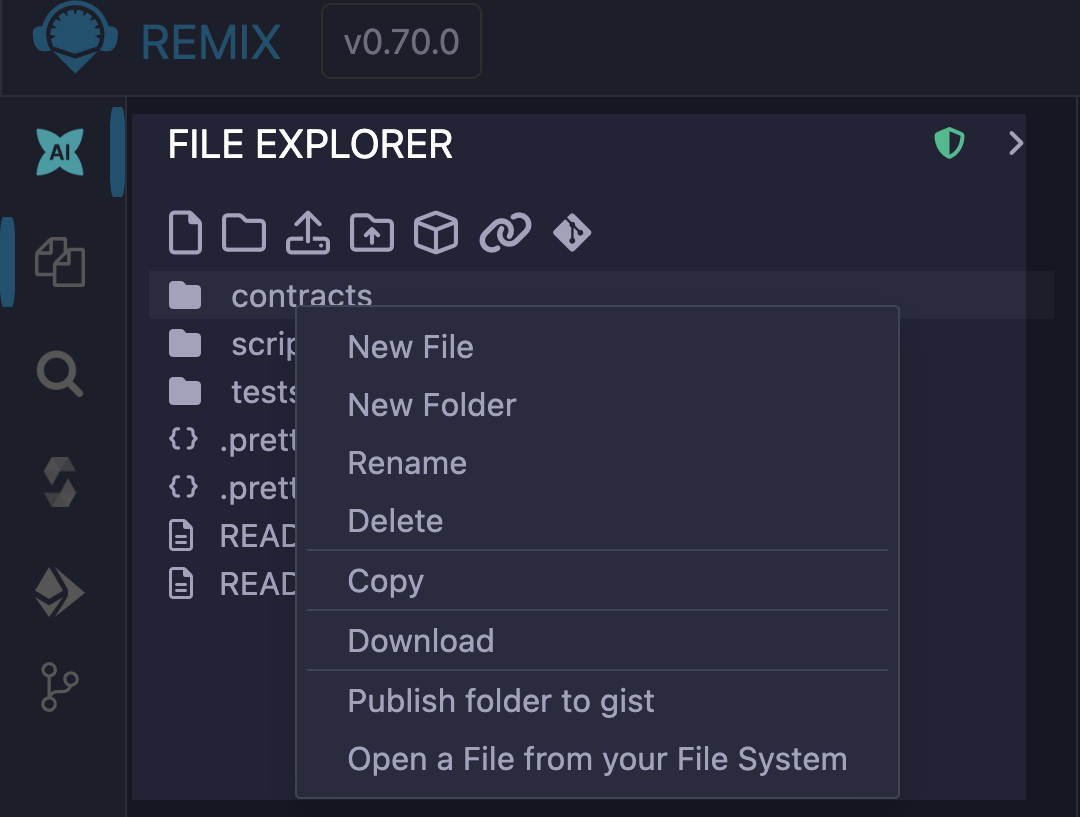Choose Open a File from your File System
The height and width of the screenshot is (817, 1080).
(597, 758)
